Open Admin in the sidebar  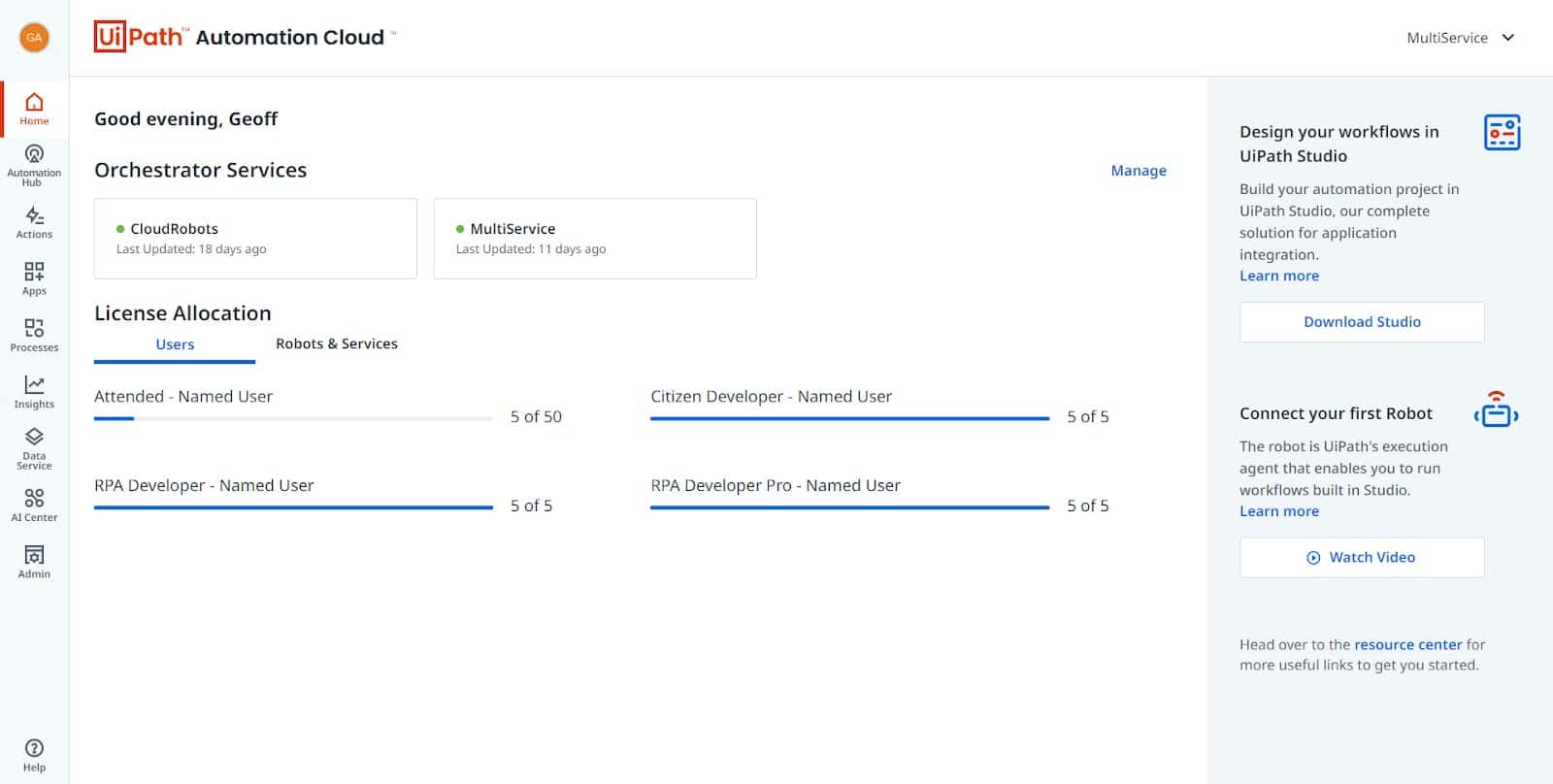(34, 562)
